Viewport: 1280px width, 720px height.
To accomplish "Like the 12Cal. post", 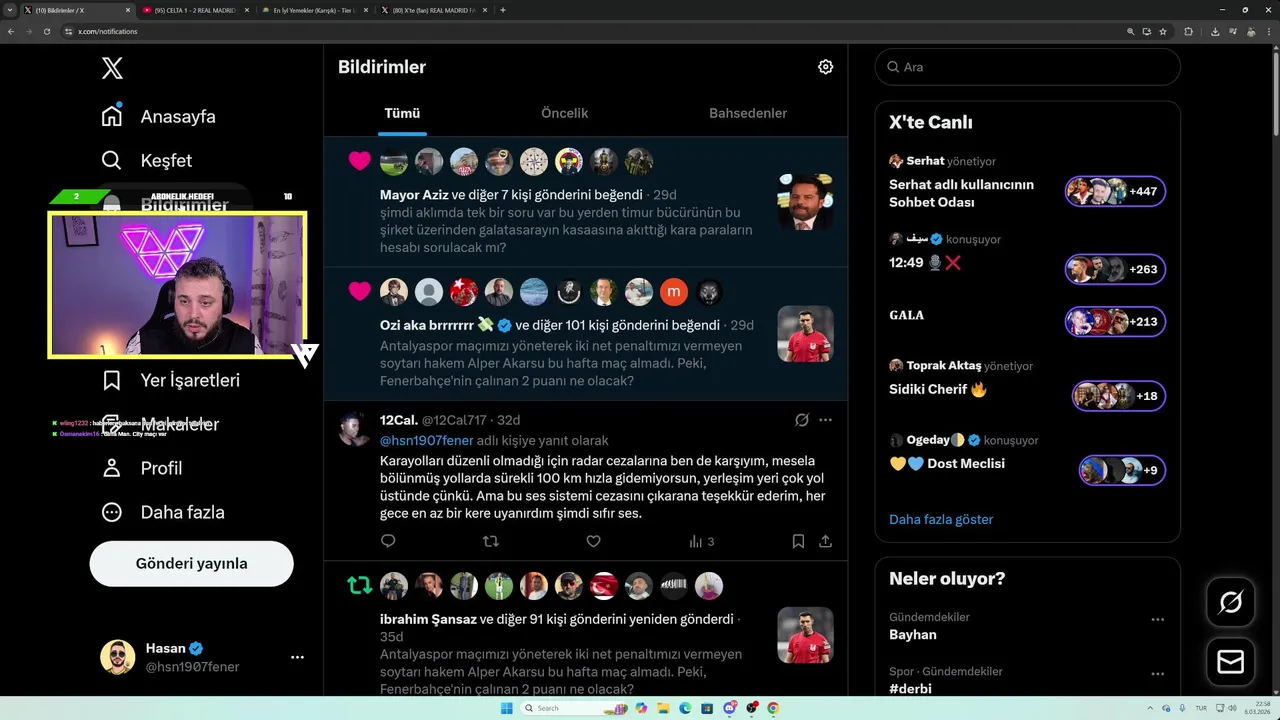I will click(593, 541).
